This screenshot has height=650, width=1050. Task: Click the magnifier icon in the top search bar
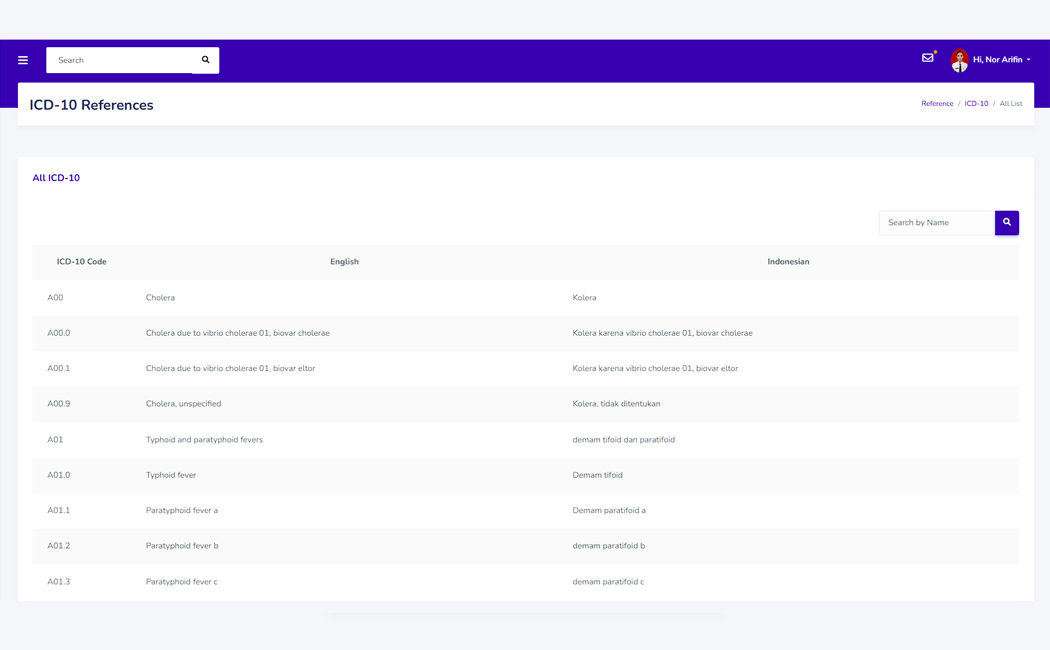205,60
